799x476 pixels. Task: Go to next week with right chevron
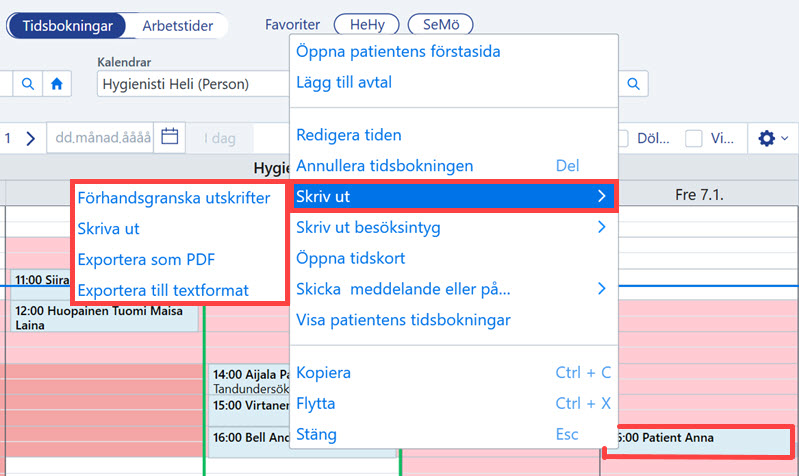pyautogui.click(x=31, y=138)
